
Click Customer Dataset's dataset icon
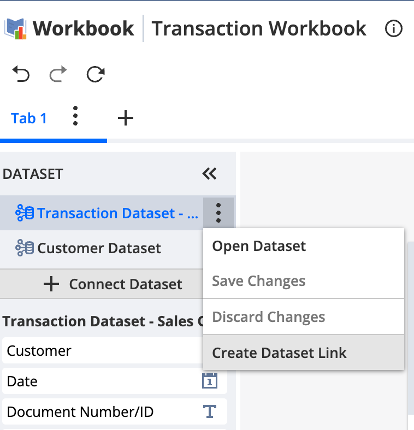tap(24, 248)
